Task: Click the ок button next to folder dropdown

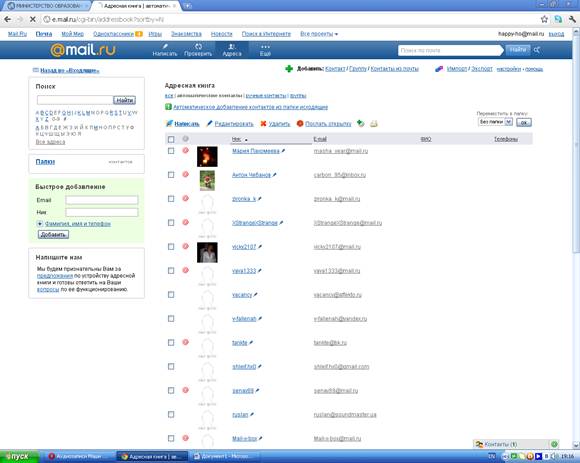Action: point(524,122)
